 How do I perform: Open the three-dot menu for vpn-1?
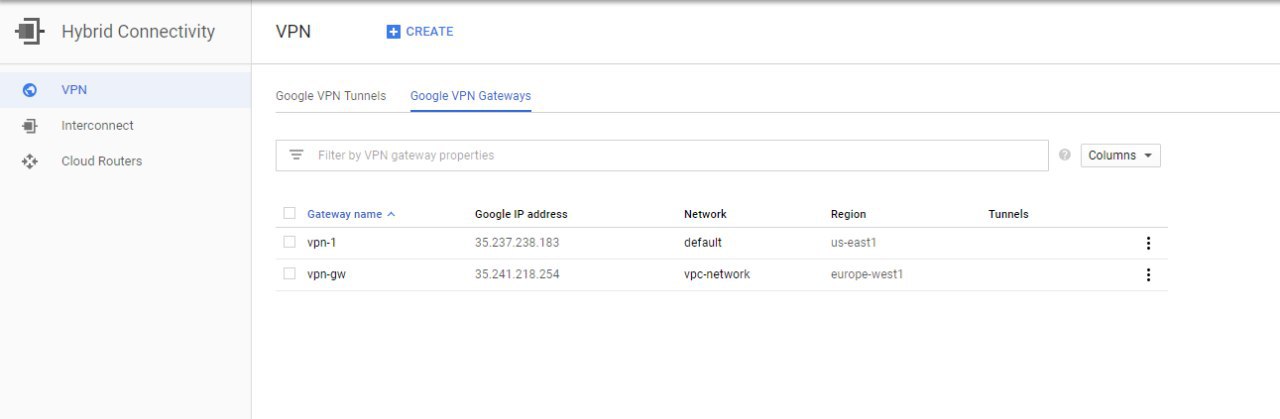pos(1148,243)
